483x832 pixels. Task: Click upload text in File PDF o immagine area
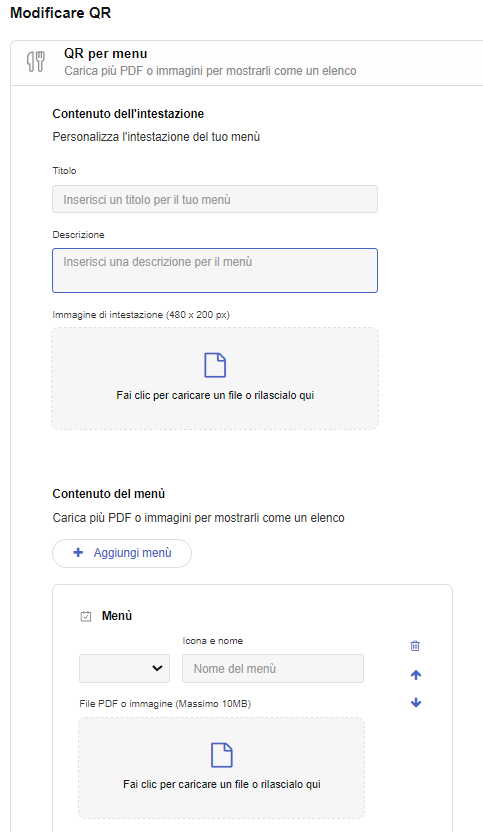[222, 784]
